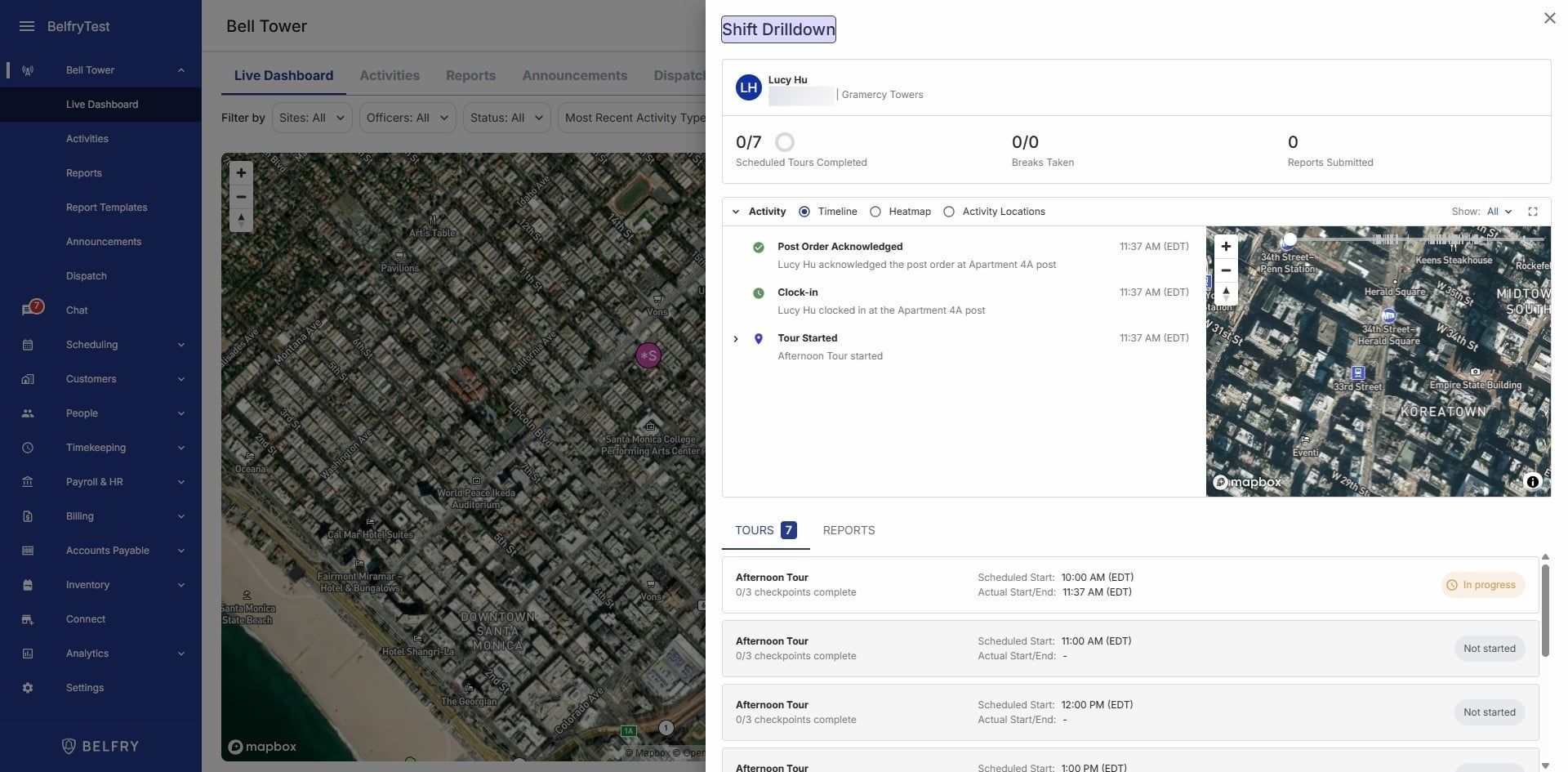Open Report Templates in the sidebar
The width and height of the screenshot is (1568, 772).
pos(107,208)
